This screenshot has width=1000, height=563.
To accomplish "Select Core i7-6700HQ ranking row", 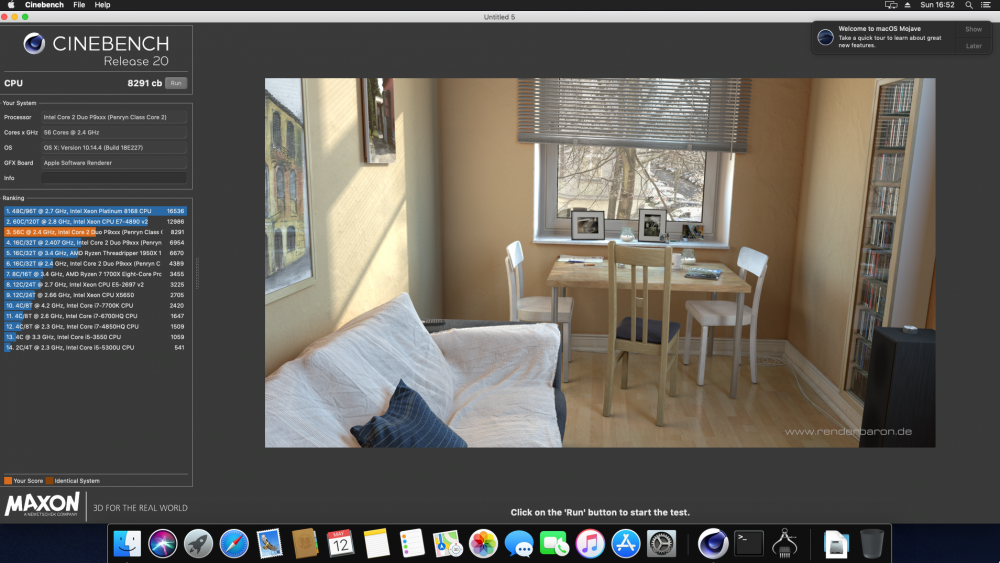I will 95,316.
